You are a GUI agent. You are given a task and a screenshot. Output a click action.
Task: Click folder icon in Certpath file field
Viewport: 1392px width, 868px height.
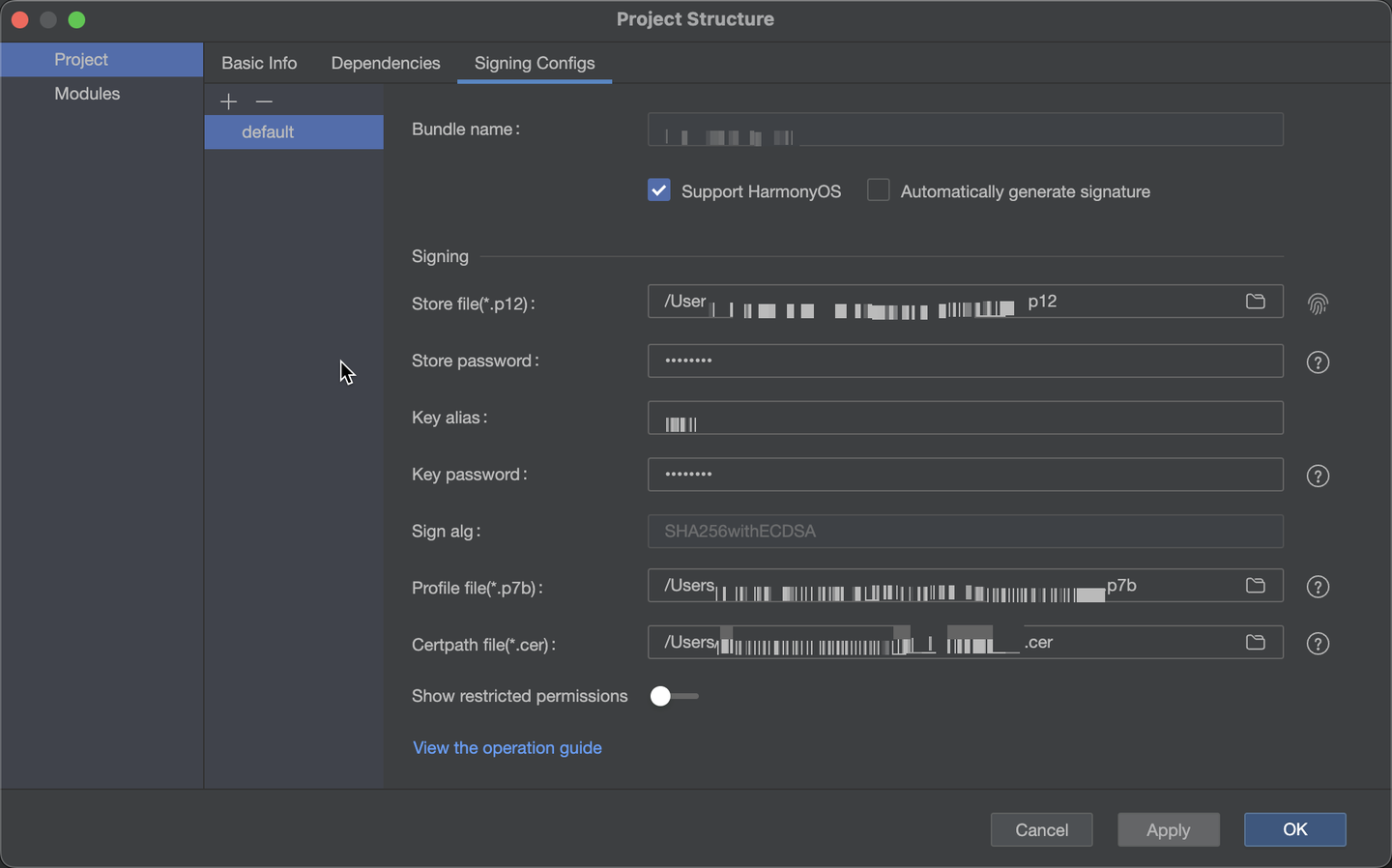click(x=1255, y=643)
